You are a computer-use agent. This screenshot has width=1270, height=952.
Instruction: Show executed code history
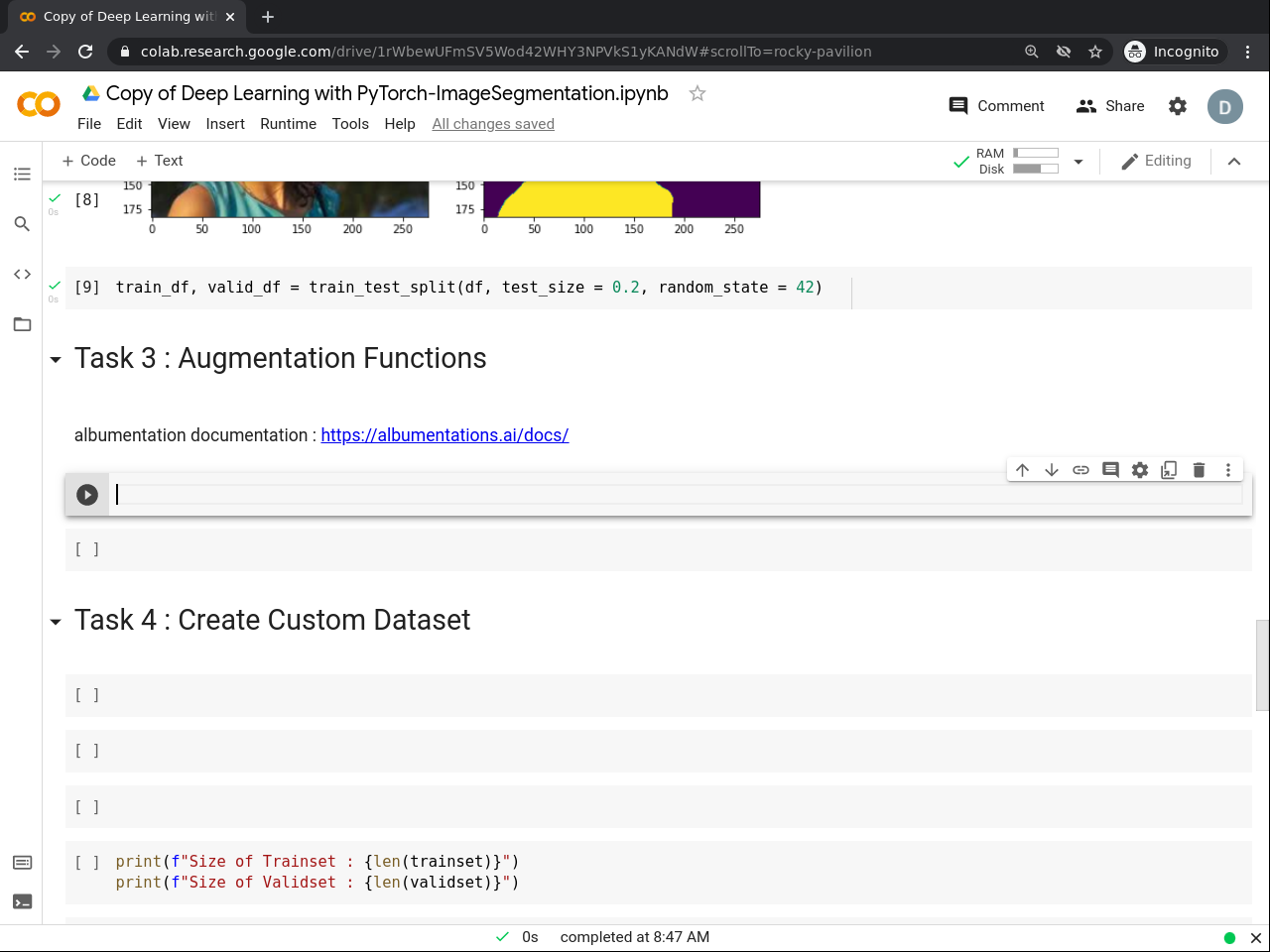coord(22,863)
